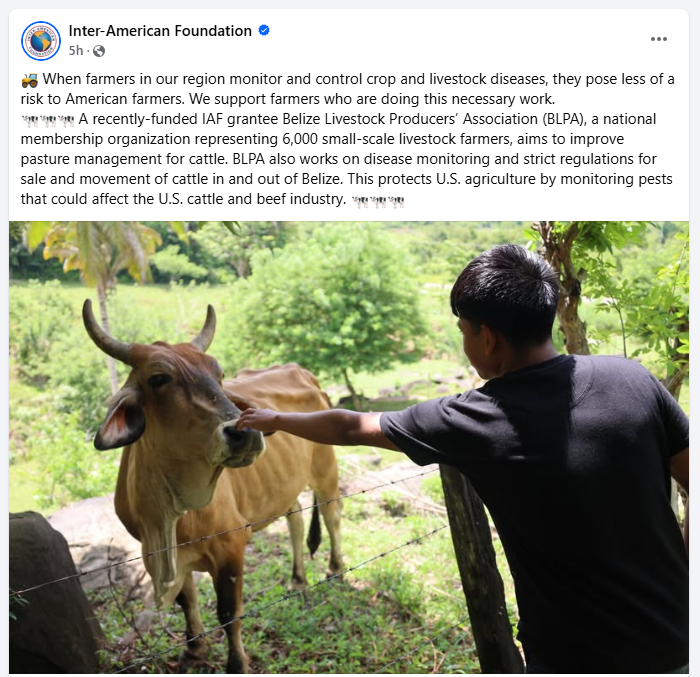This screenshot has width=700, height=677.
Task: Click the Inter-American Foundation profile logo
Action: coord(41,41)
